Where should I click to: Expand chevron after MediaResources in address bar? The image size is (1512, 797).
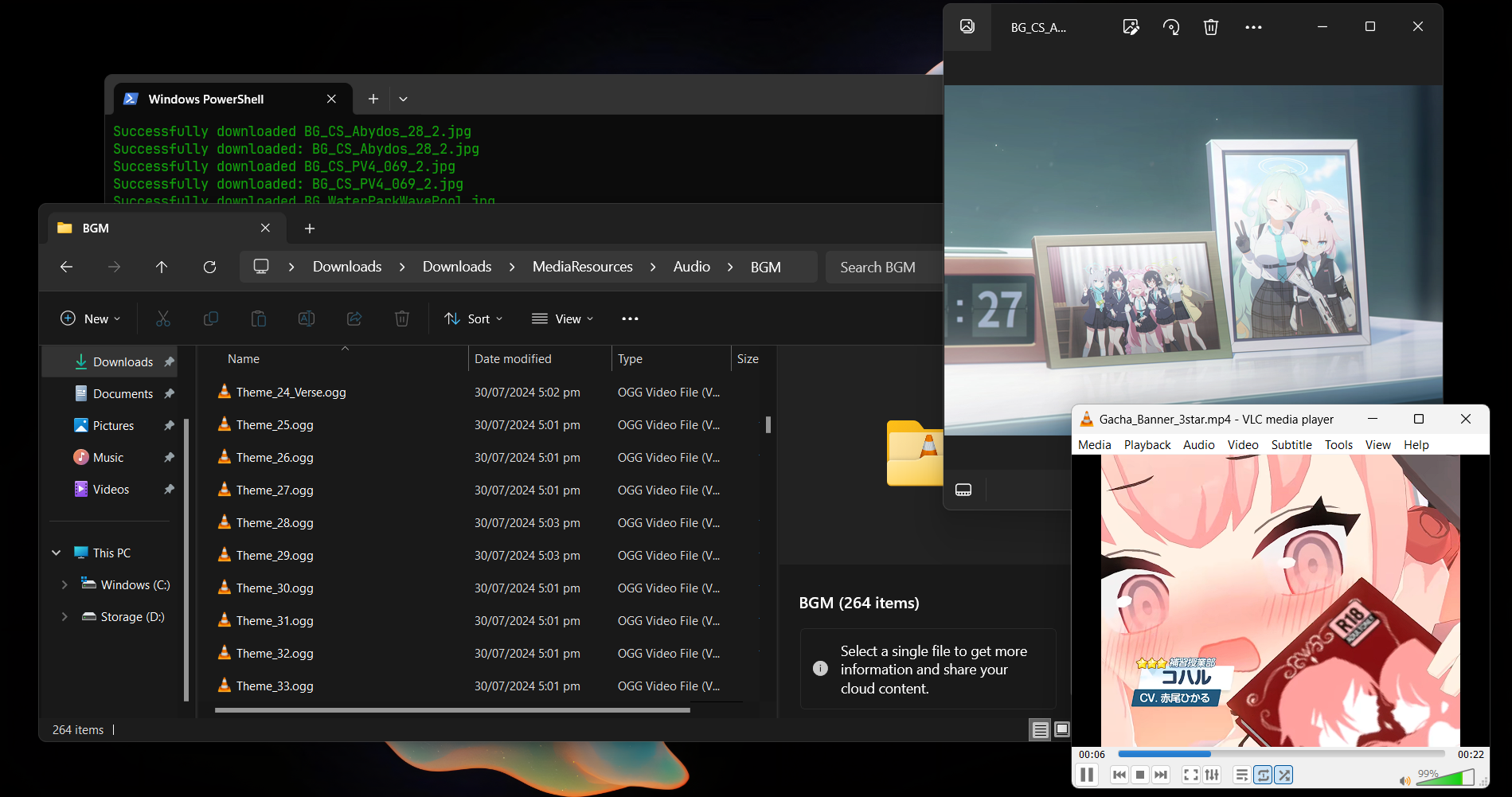point(653,267)
